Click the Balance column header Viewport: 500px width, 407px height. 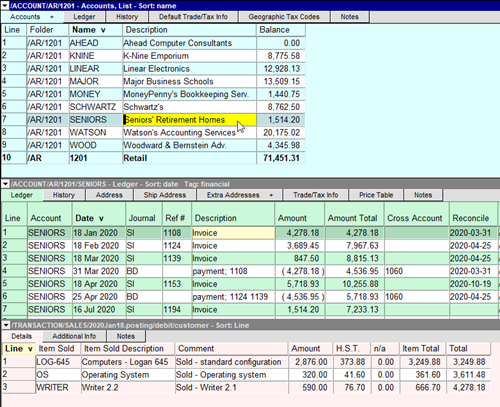(x=281, y=30)
